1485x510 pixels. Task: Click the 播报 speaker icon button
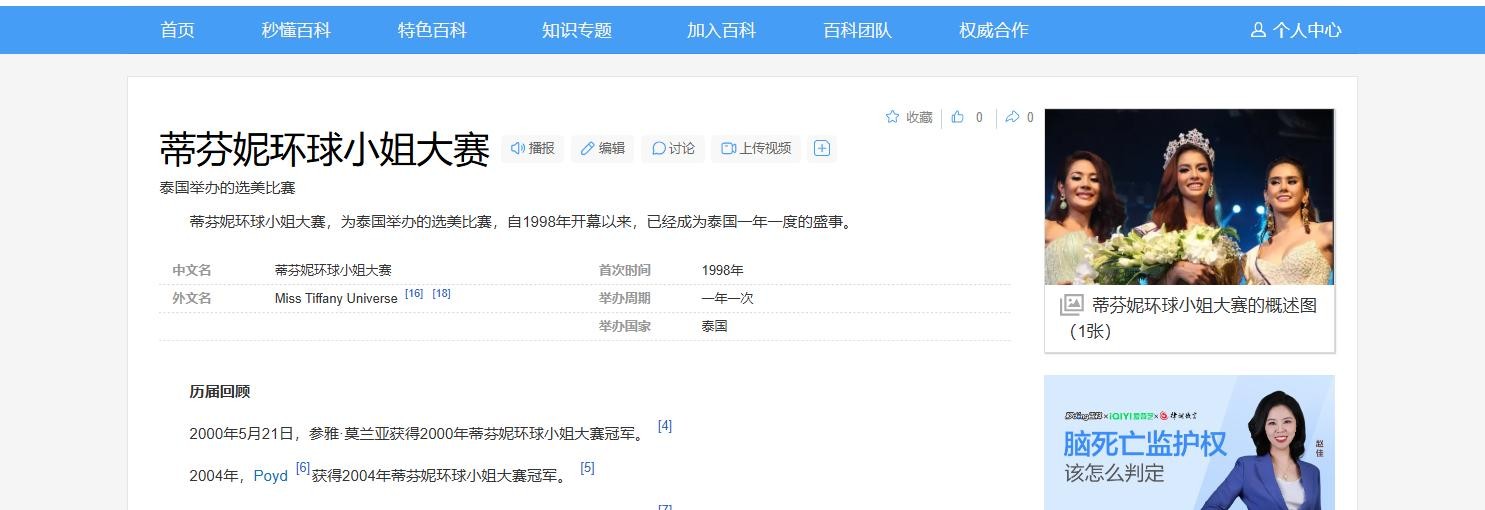(x=532, y=148)
